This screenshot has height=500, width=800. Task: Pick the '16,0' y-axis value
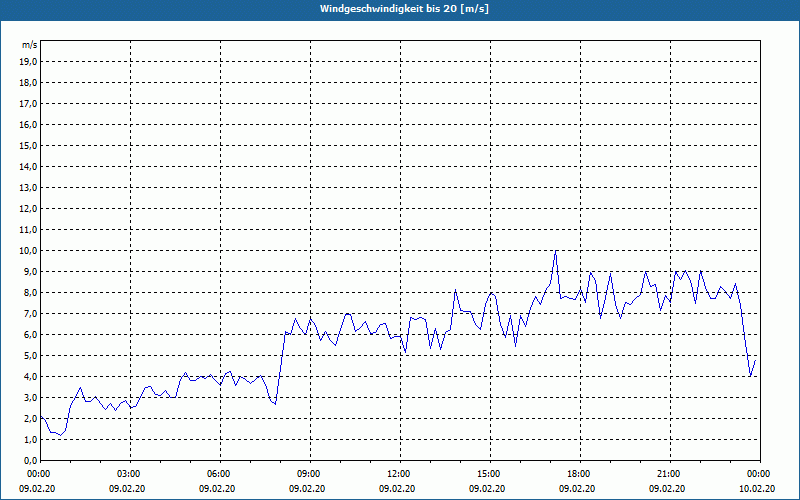(x=29, y=124)
